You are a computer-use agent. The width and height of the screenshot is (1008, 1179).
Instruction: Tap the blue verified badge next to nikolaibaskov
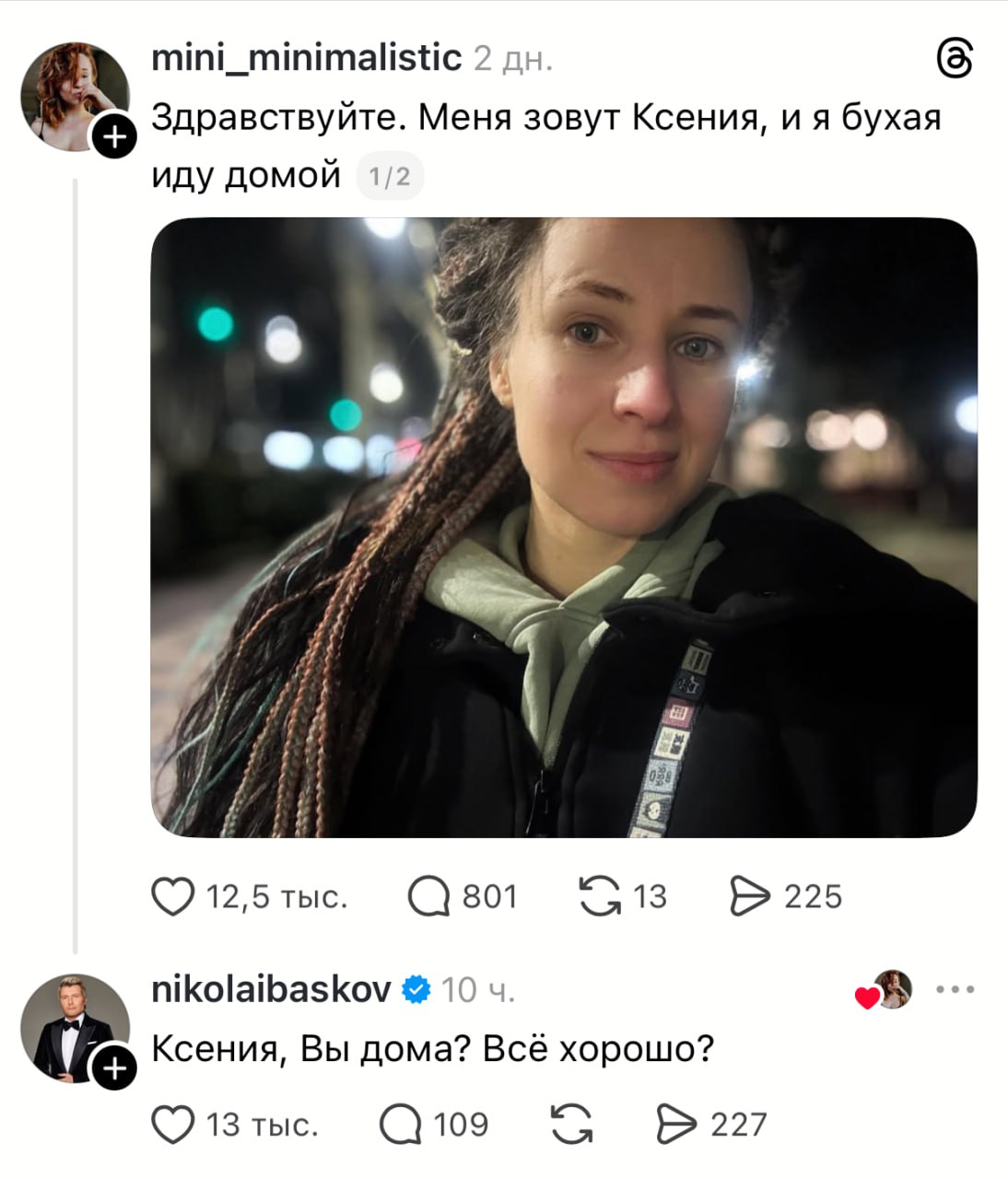tap(416, 990)
